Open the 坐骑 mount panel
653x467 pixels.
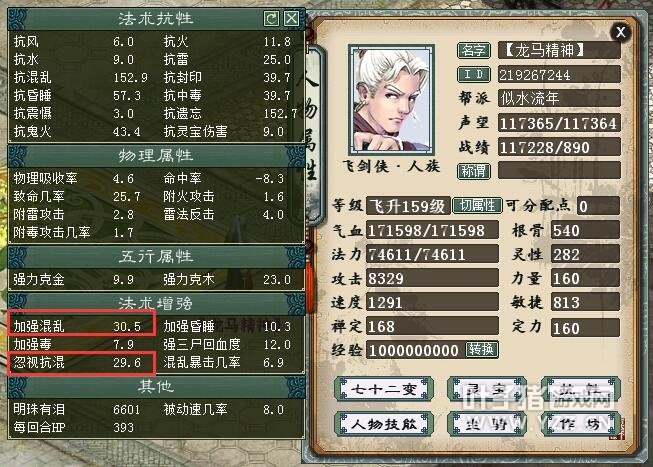tap(486, 424)
